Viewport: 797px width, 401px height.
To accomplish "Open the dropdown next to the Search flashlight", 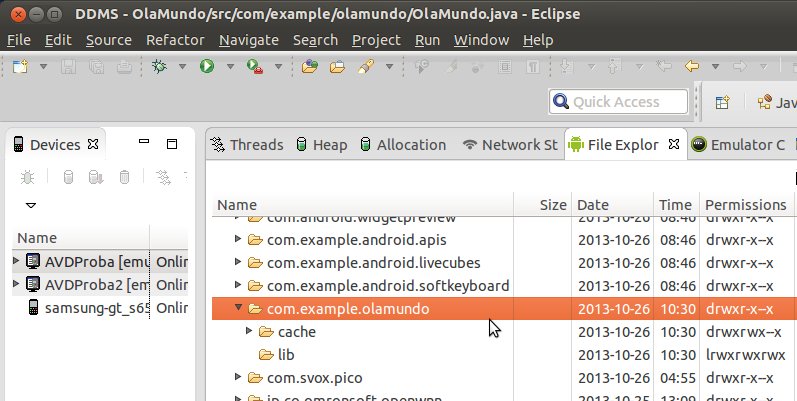I will click(x=389, y=67).
